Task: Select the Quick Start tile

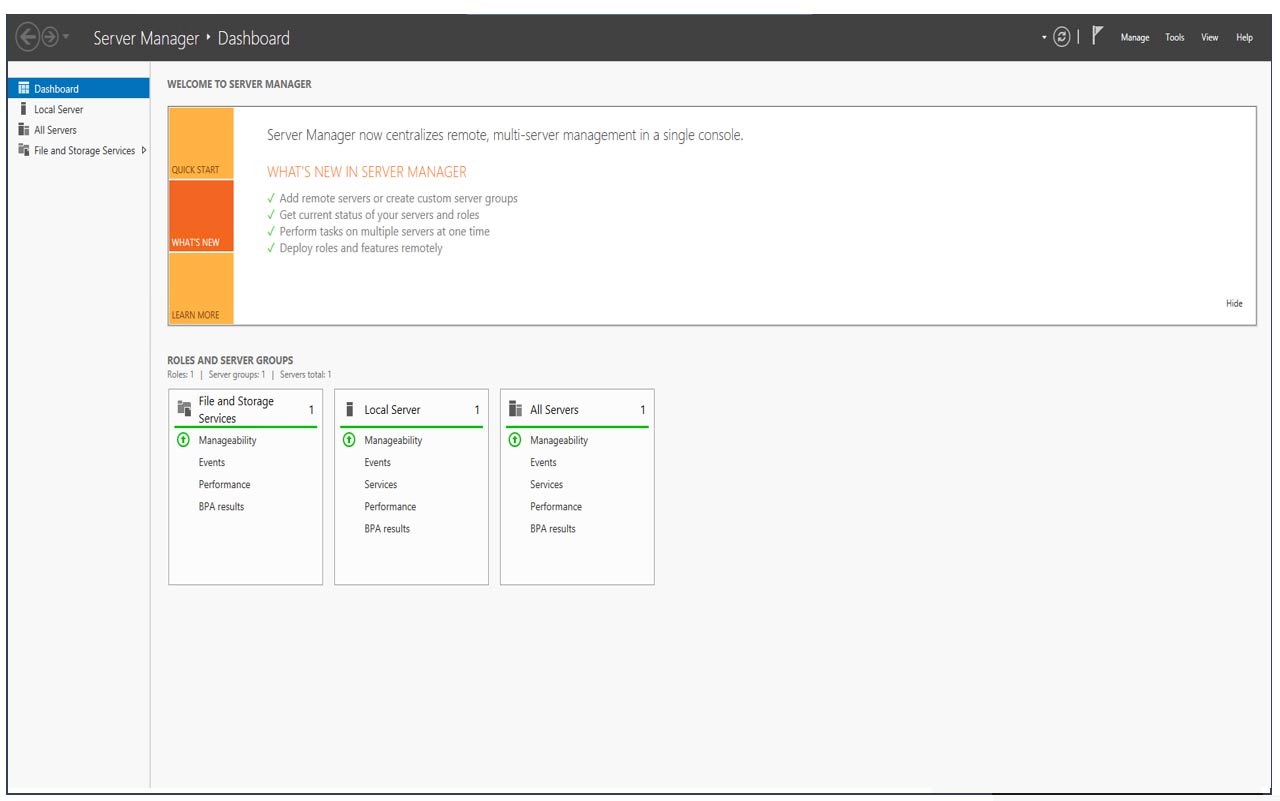Action: pos(201,144)
